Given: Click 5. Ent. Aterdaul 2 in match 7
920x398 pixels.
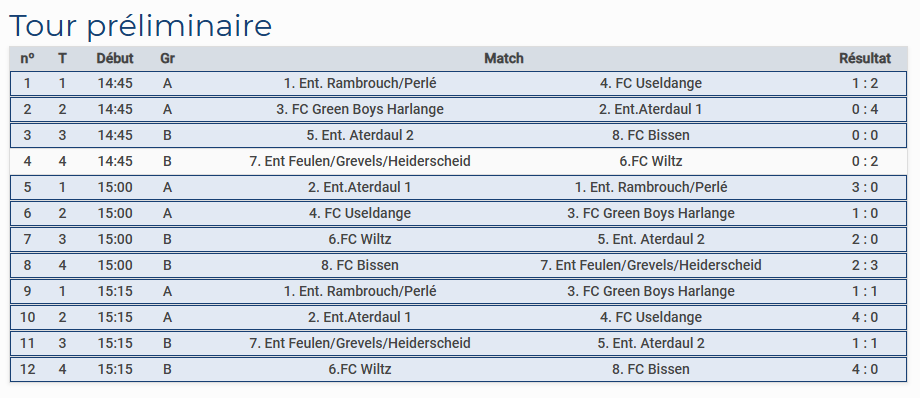Looking at the screenshot, I should 651,239.
